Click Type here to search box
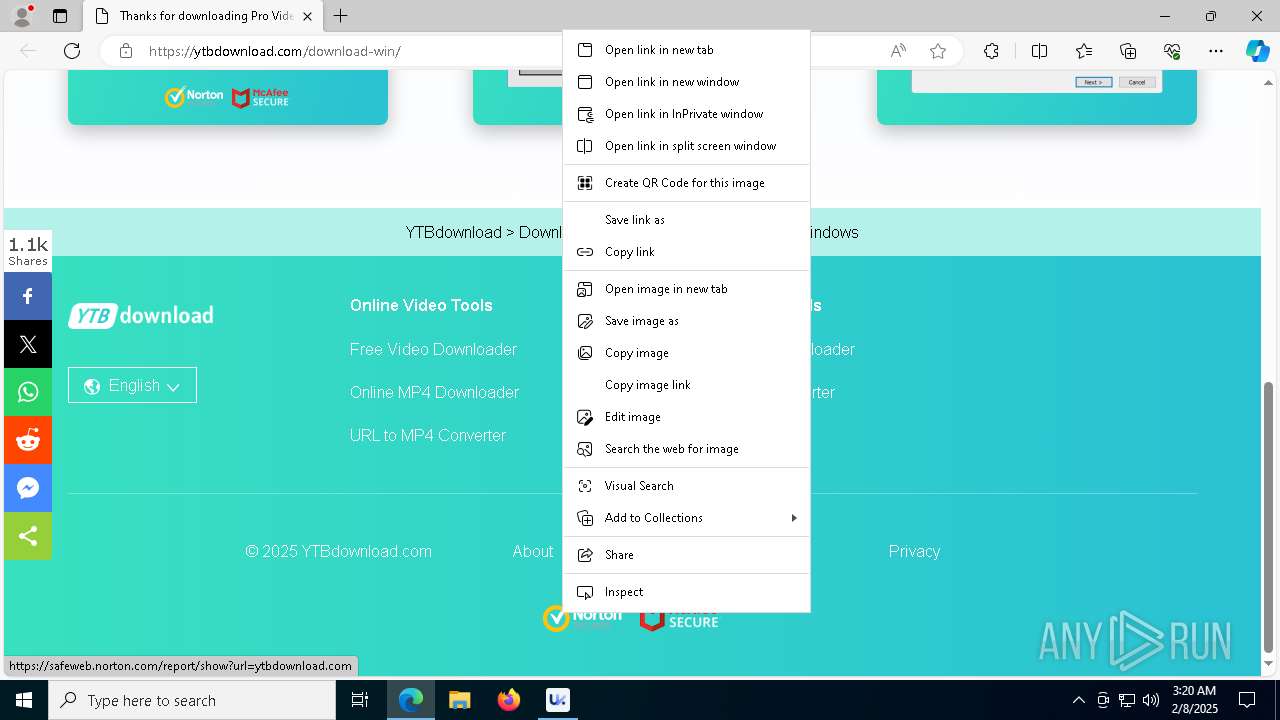This screenshot has width=1280, height=720. [x=192, y=700]
